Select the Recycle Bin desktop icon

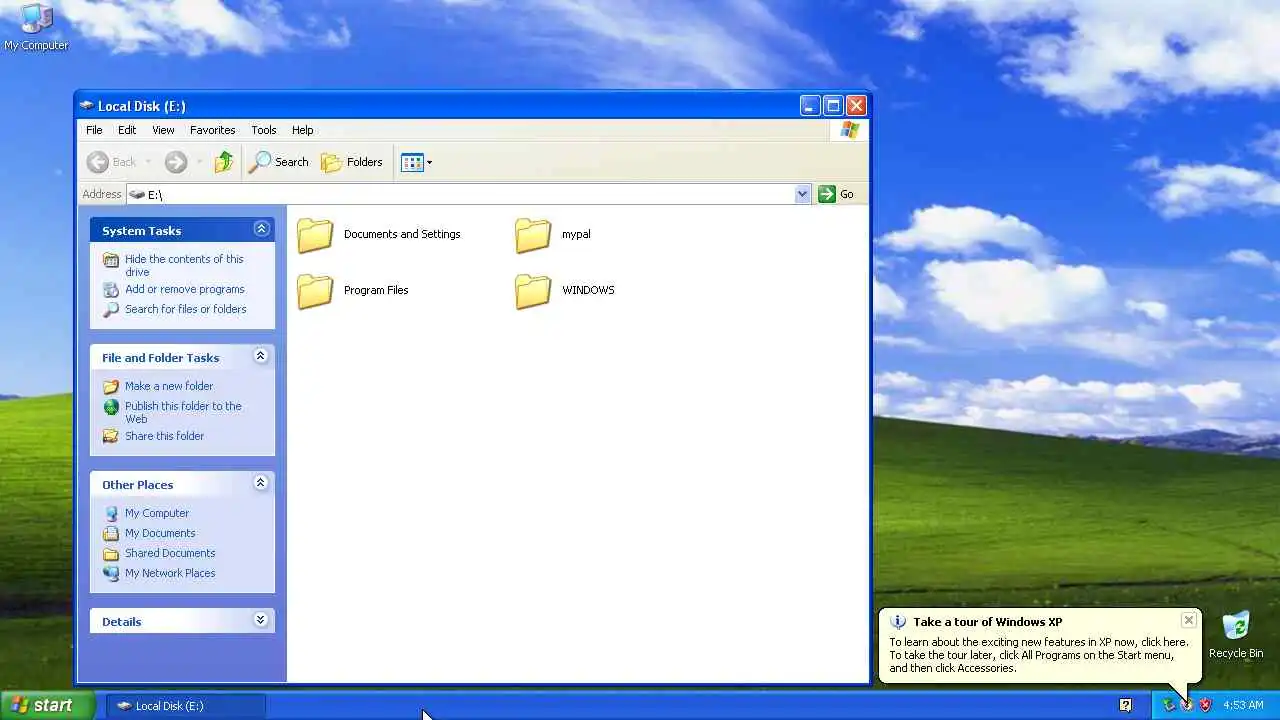pos(1236,636)
